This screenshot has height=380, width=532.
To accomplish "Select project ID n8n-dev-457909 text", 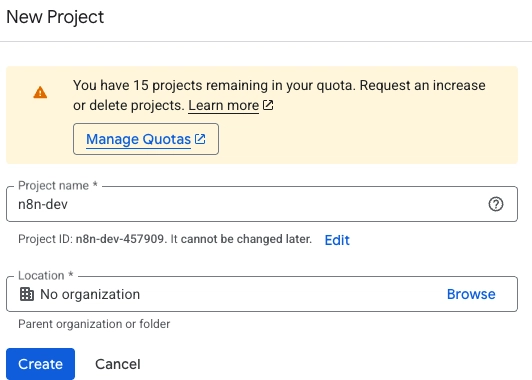I will click(120, 239).
